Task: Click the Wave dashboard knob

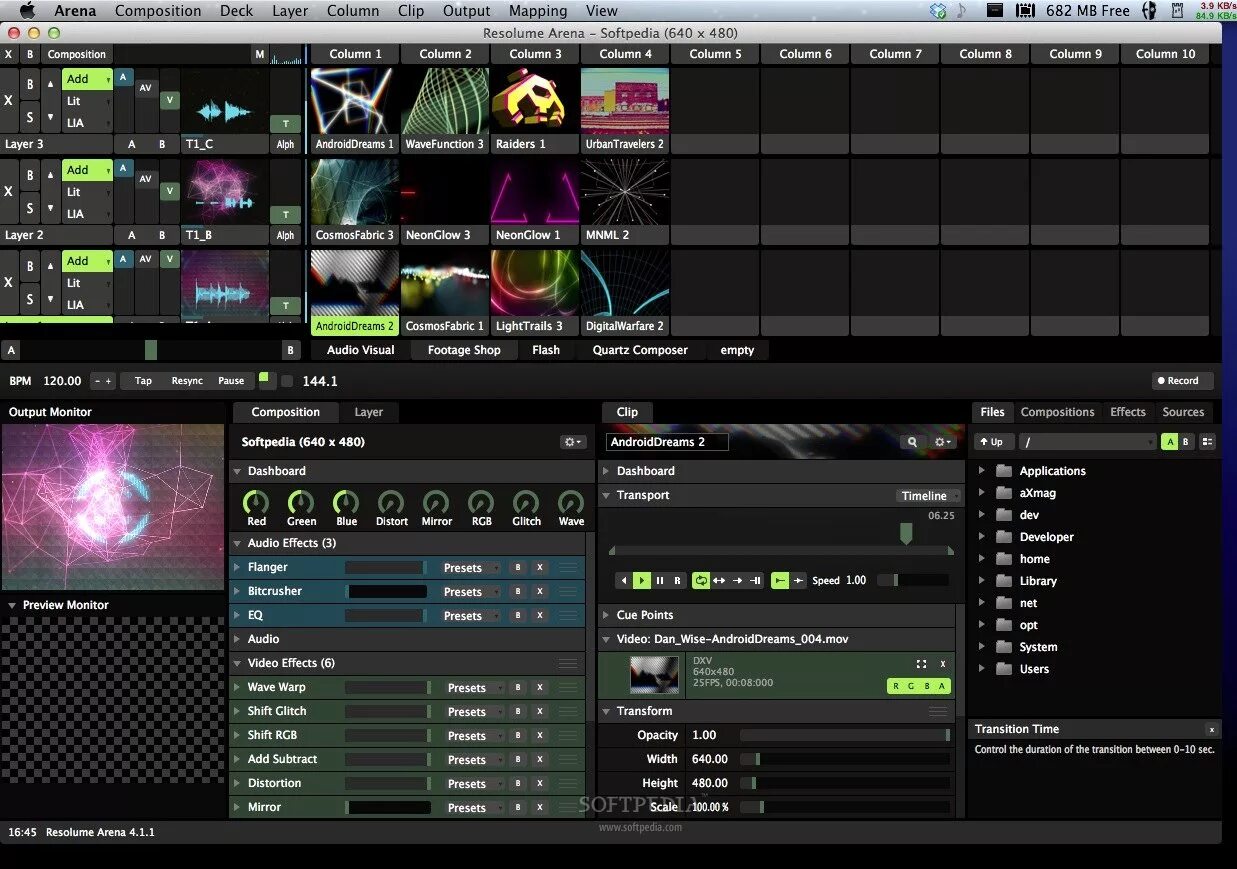Action: (x=571, y=503)
